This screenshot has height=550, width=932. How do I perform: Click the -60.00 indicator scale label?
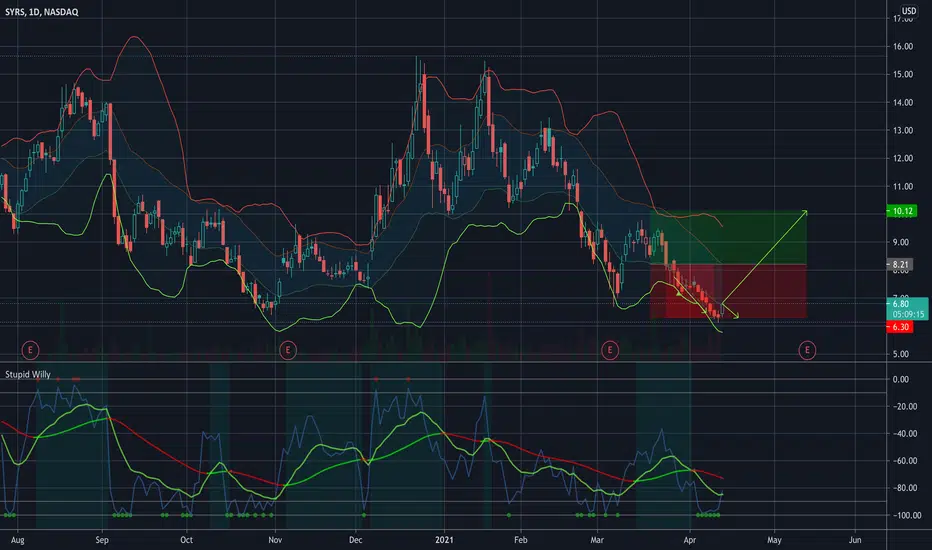pos(903,461)
